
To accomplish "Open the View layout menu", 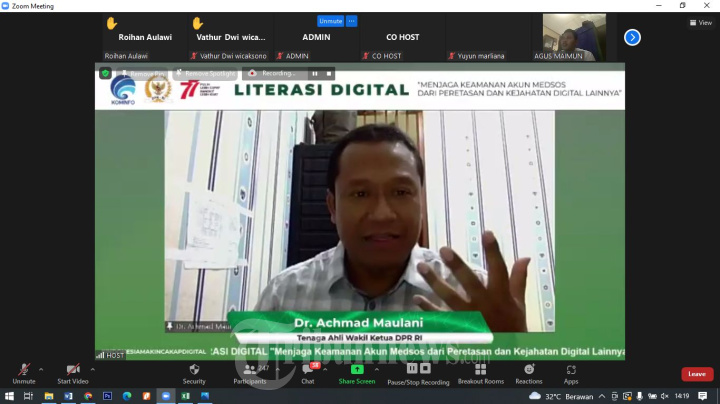I will pos(701,22).
